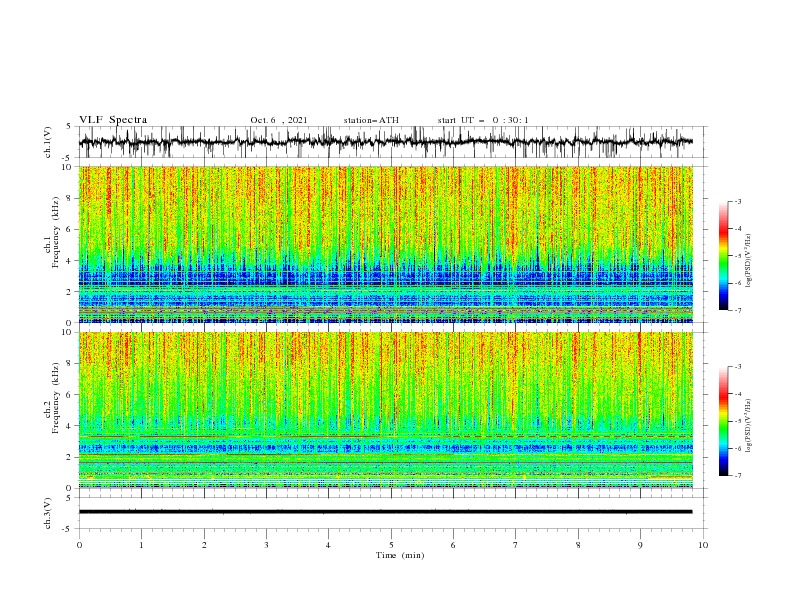
Task: Click time axis tick label "1"
Action: click(141, 545)
